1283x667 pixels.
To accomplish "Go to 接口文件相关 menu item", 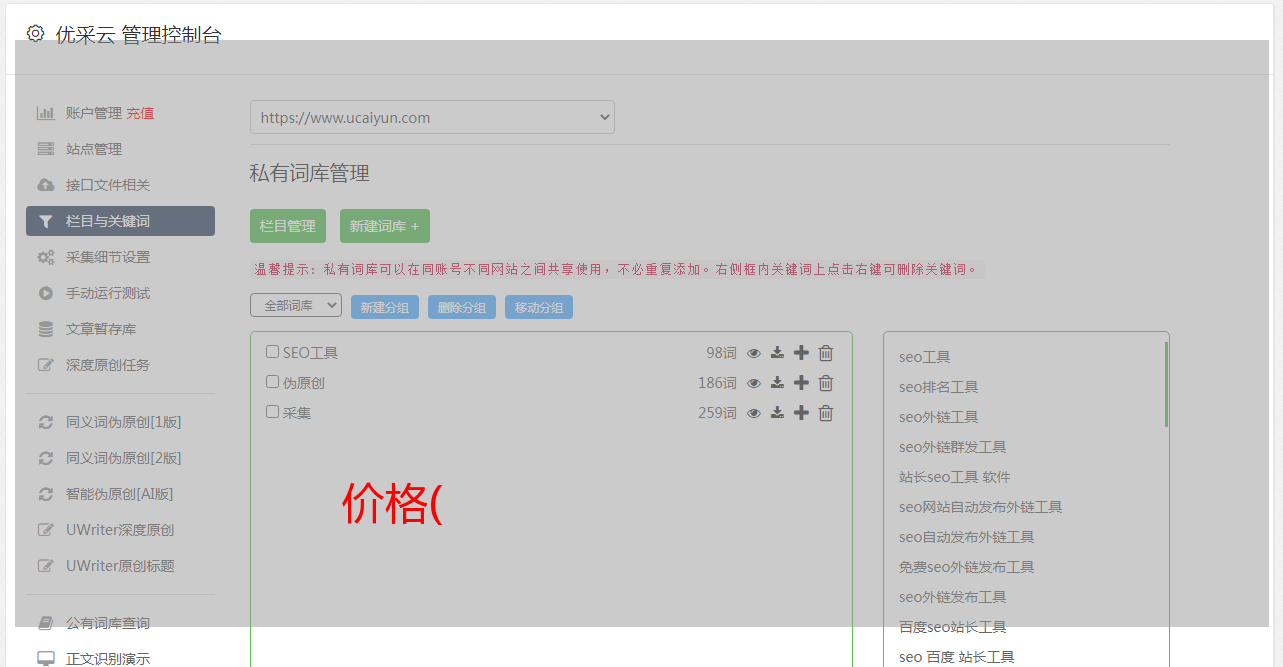I will click(x=108, y=185).
